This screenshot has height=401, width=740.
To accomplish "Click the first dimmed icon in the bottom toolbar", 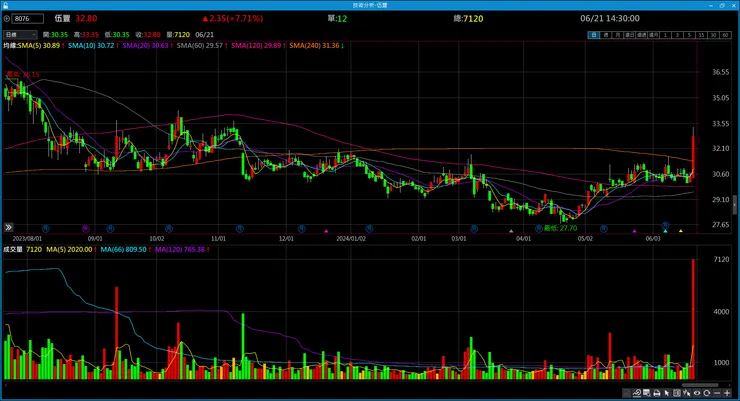I will (x=627, y=393).
